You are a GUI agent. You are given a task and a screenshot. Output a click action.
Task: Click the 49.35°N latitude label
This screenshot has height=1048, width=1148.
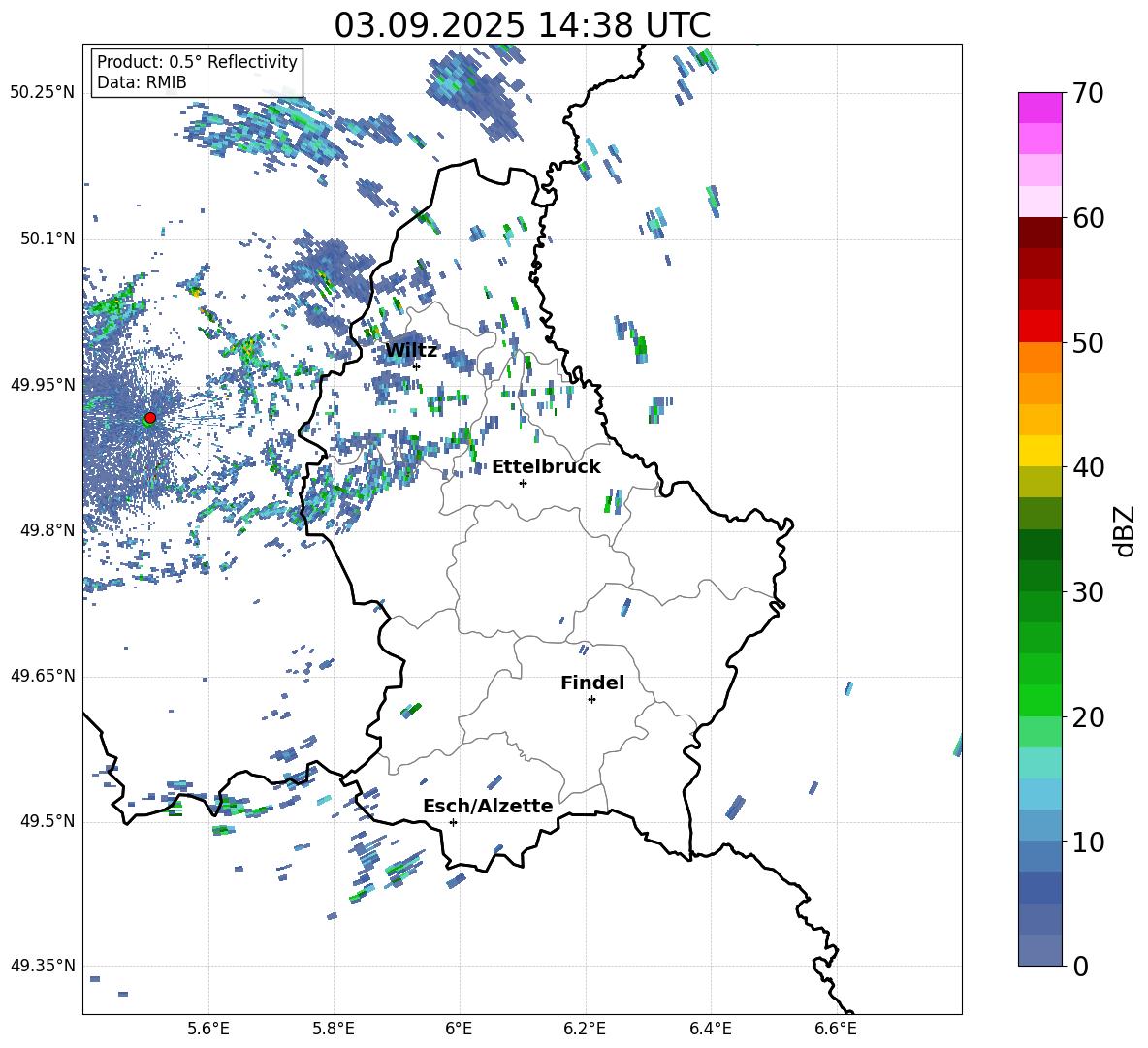[43, 966]
